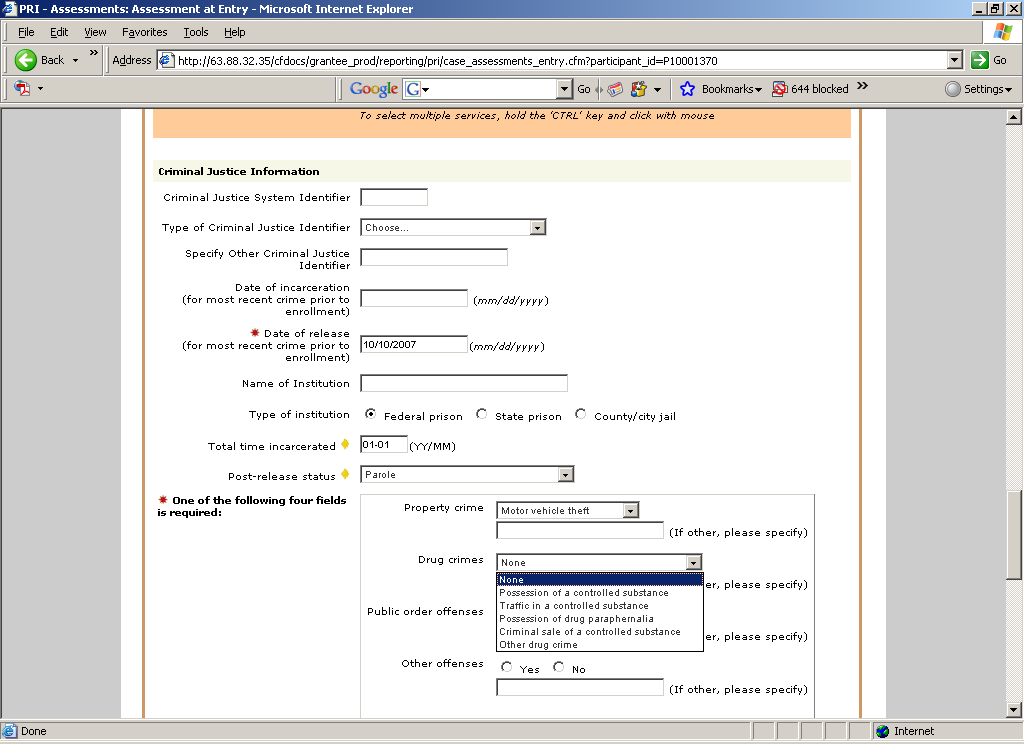The image size is (1024, 744).
Task: Open the View menu
Action: [95, 32]
